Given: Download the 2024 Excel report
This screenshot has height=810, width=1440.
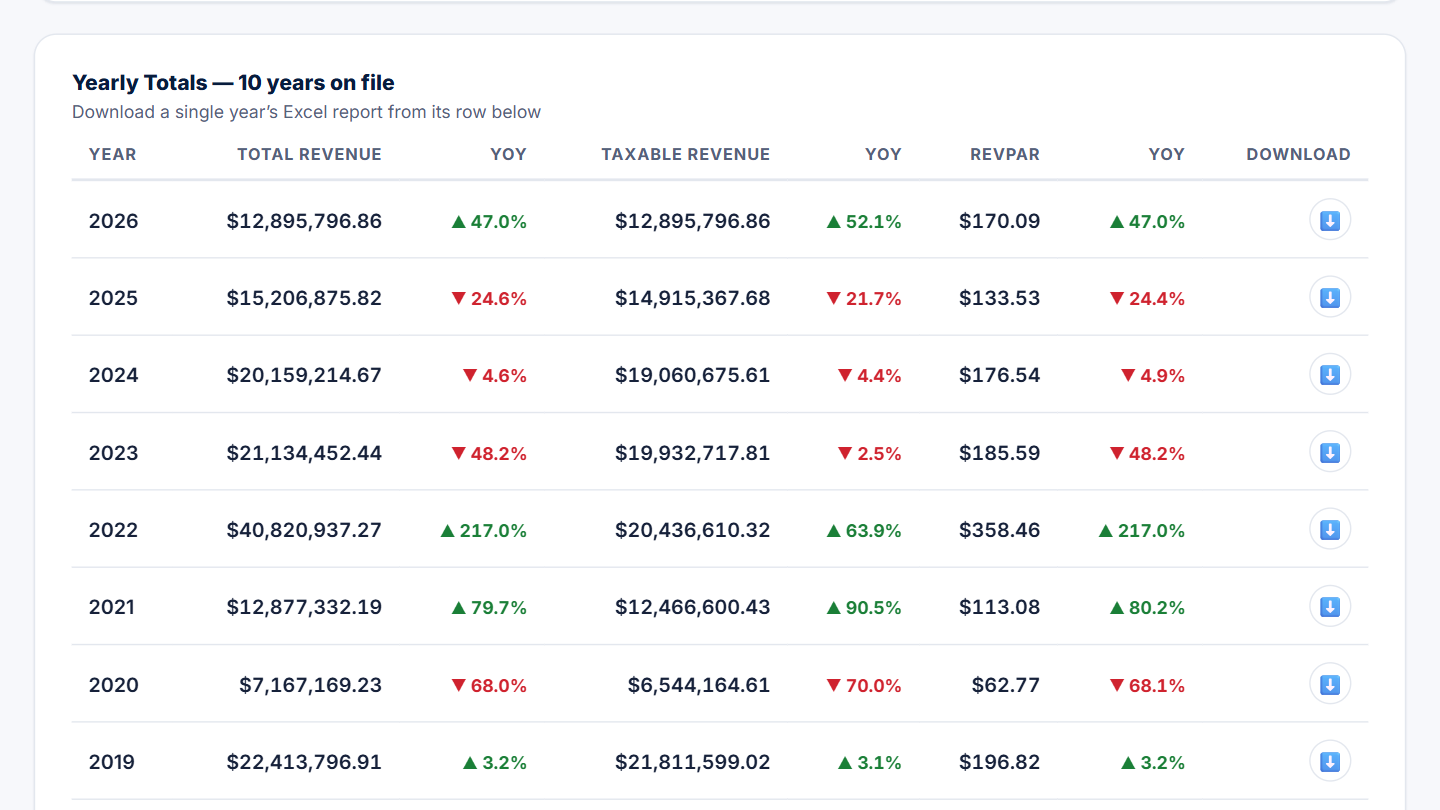Looking at the screenshot, I should pos(1330,375).
